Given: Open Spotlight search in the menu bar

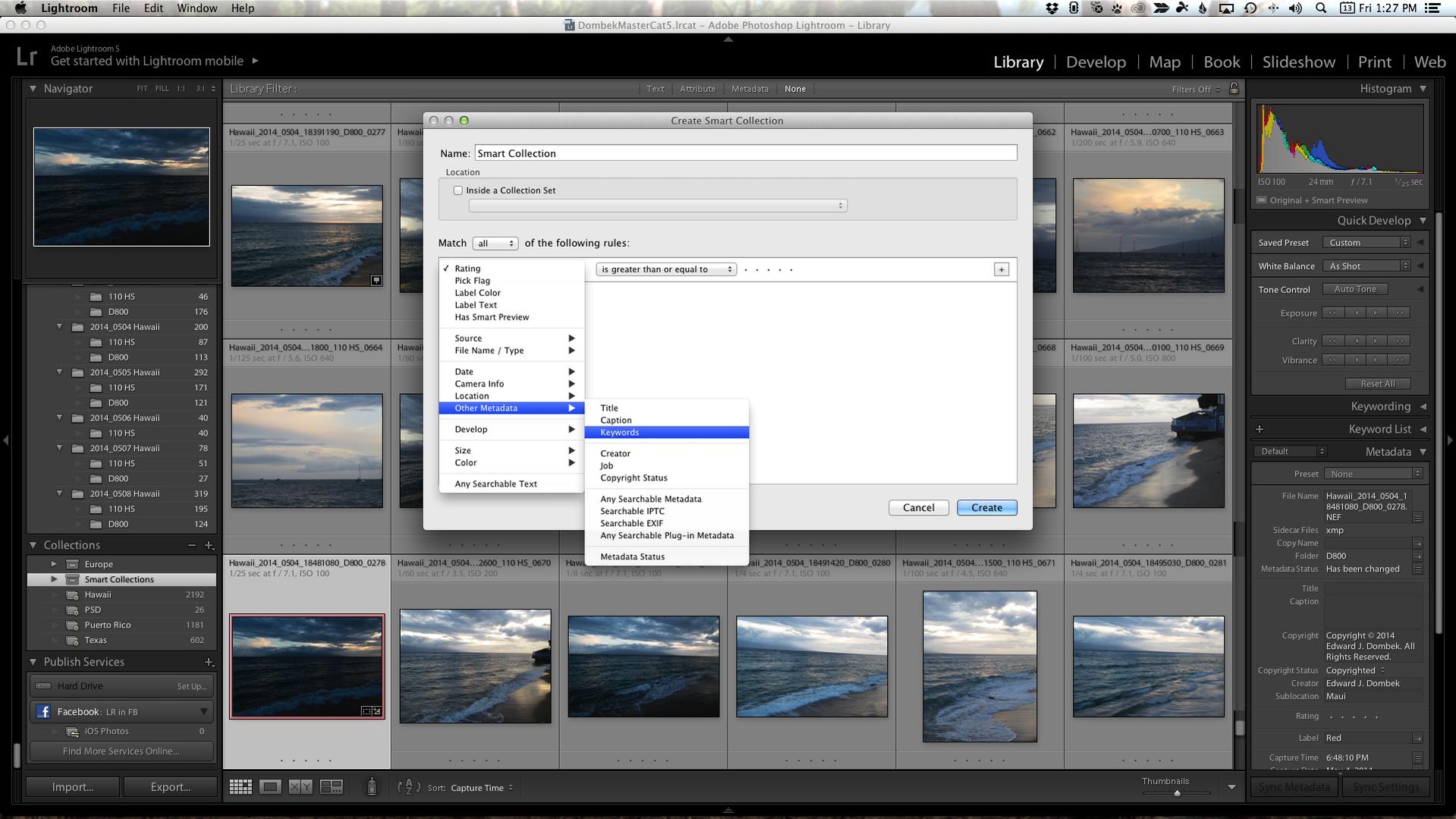Looking at the screenshot, I should click(1321, 8).
